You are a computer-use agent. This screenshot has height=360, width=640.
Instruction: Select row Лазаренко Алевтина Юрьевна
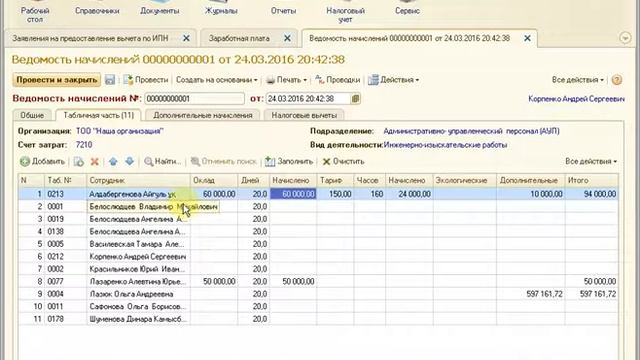tap(318, 282)
